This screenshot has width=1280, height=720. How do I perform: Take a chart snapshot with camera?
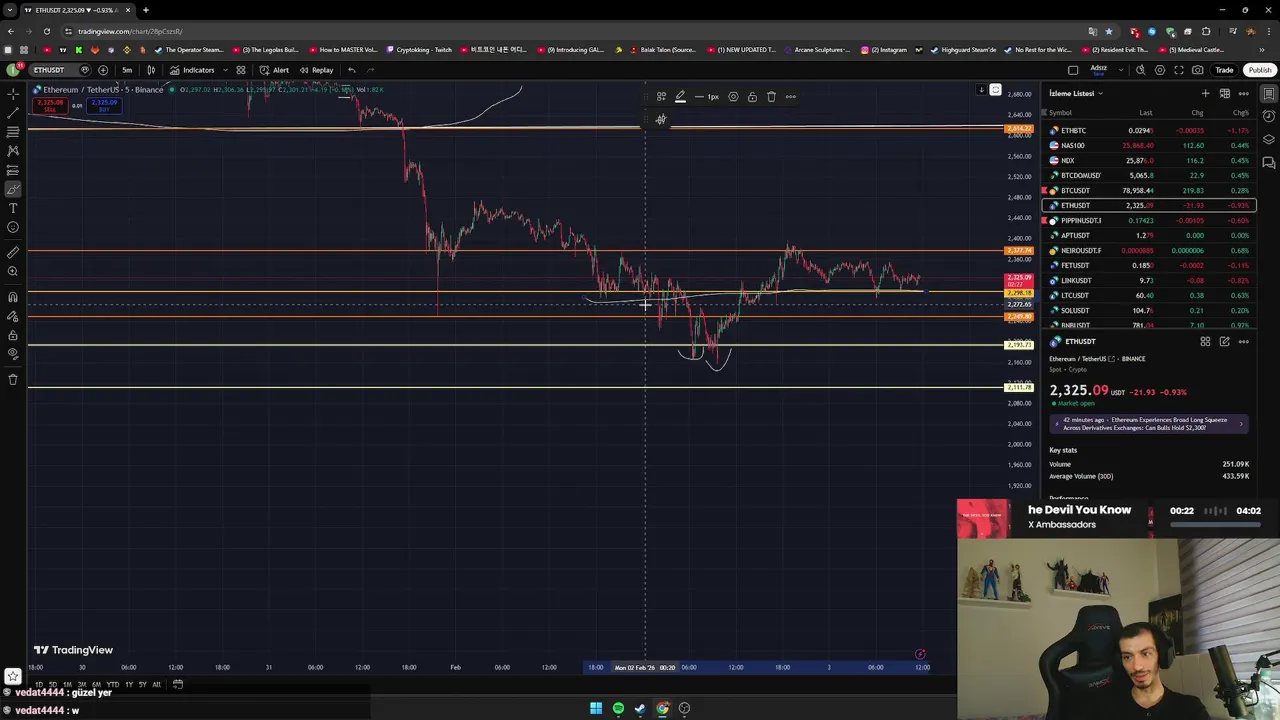pyautogui.click(x=1198, y=70)
